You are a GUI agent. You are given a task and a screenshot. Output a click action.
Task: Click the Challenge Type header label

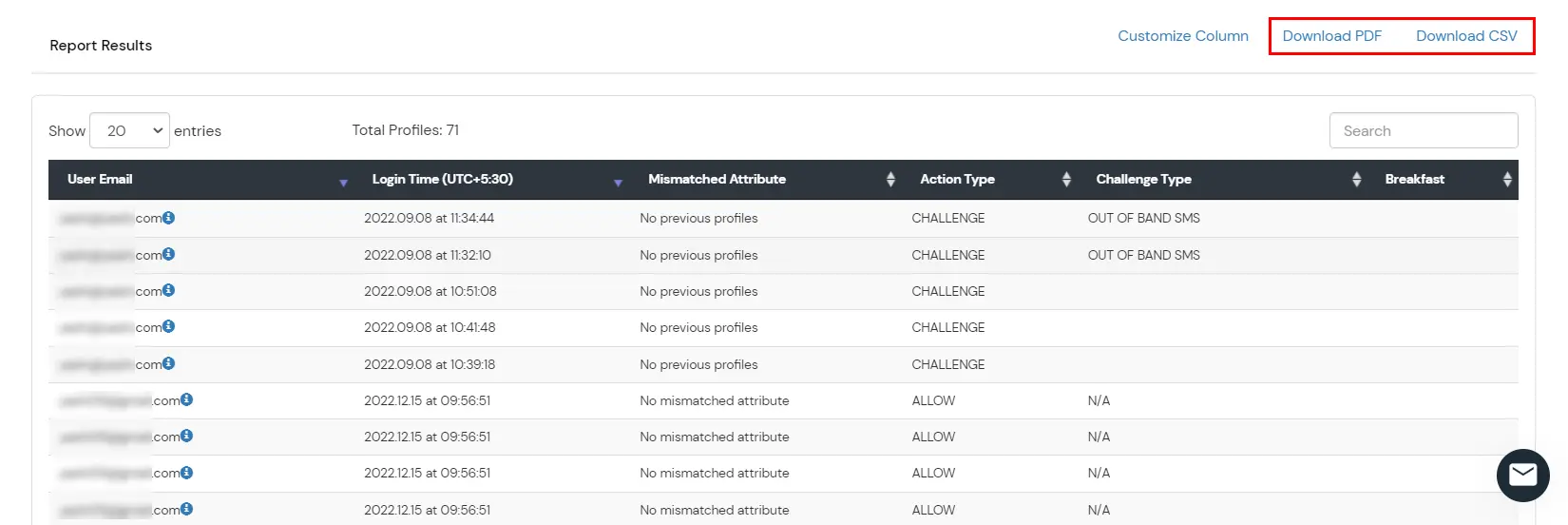1143,179
